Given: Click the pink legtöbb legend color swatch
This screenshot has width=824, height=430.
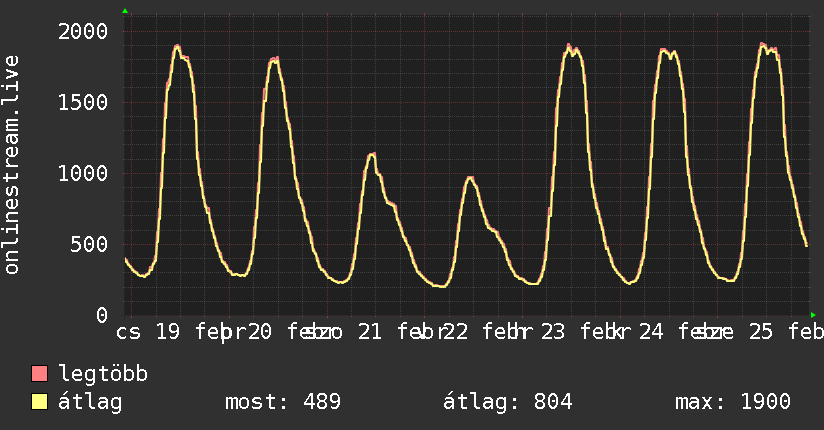Looking at the screenshot, I should coord(39,374).
